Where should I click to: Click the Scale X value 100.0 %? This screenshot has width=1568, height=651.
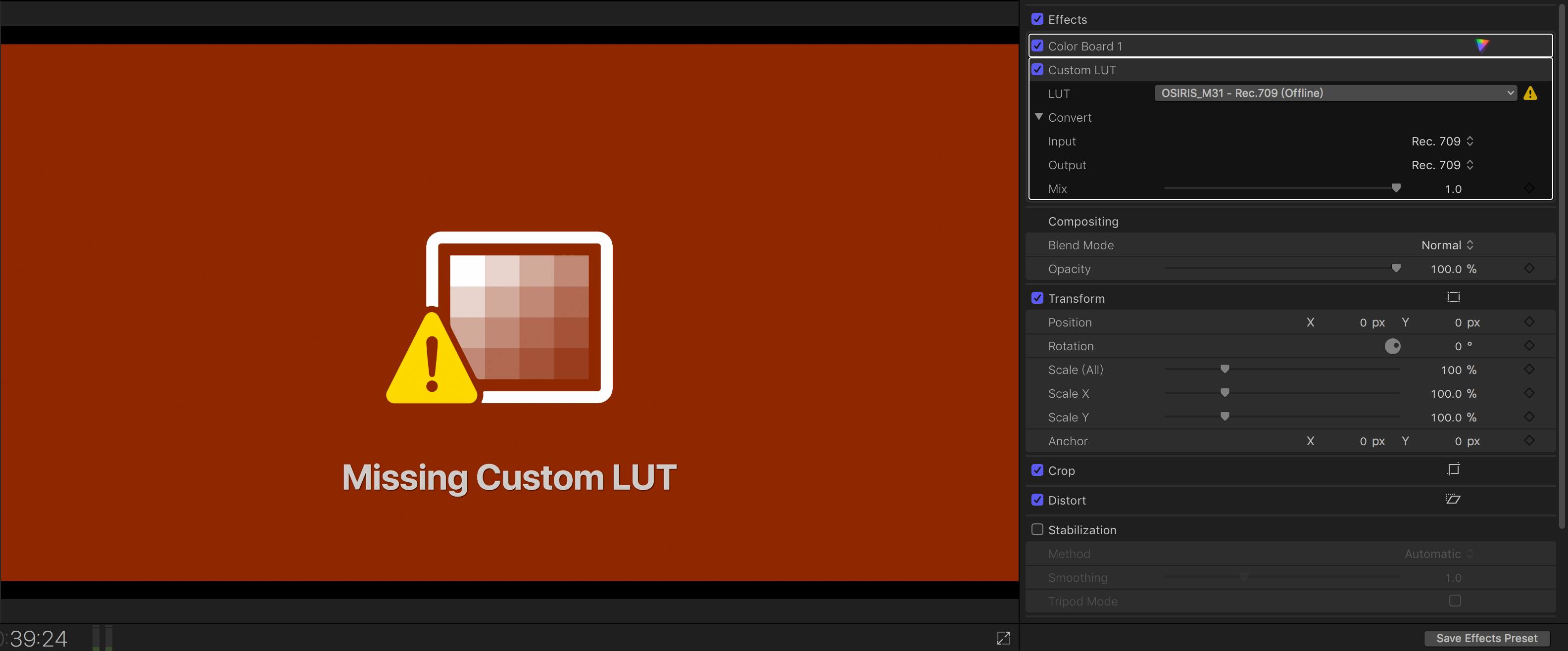tap(1453, 394)
